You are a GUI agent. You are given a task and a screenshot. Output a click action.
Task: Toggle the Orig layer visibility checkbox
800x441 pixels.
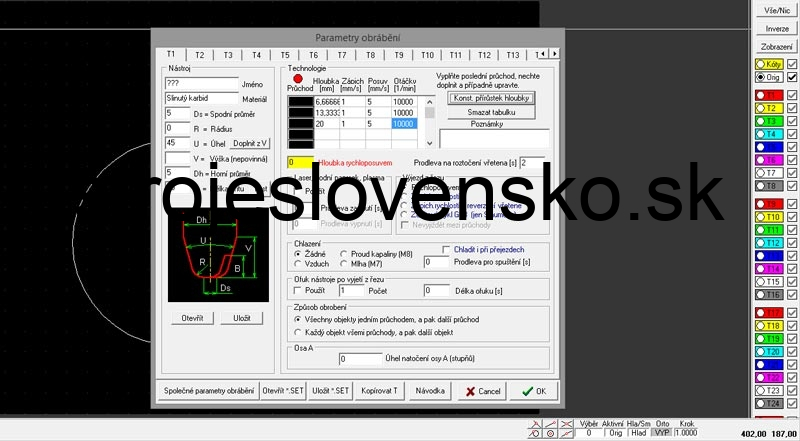[x=791, y=78]
